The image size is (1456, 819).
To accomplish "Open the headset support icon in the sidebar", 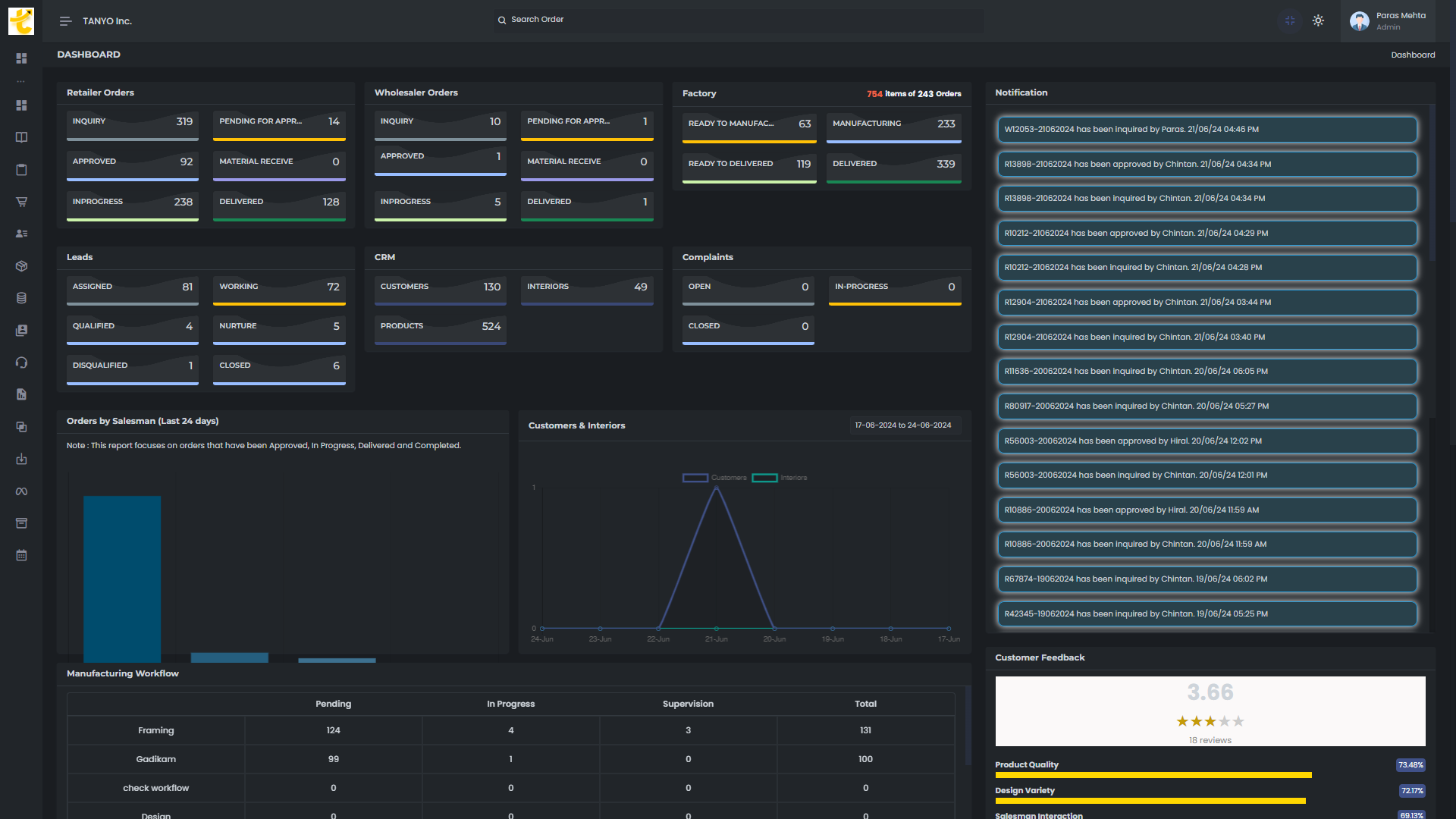I will (21, 362).
